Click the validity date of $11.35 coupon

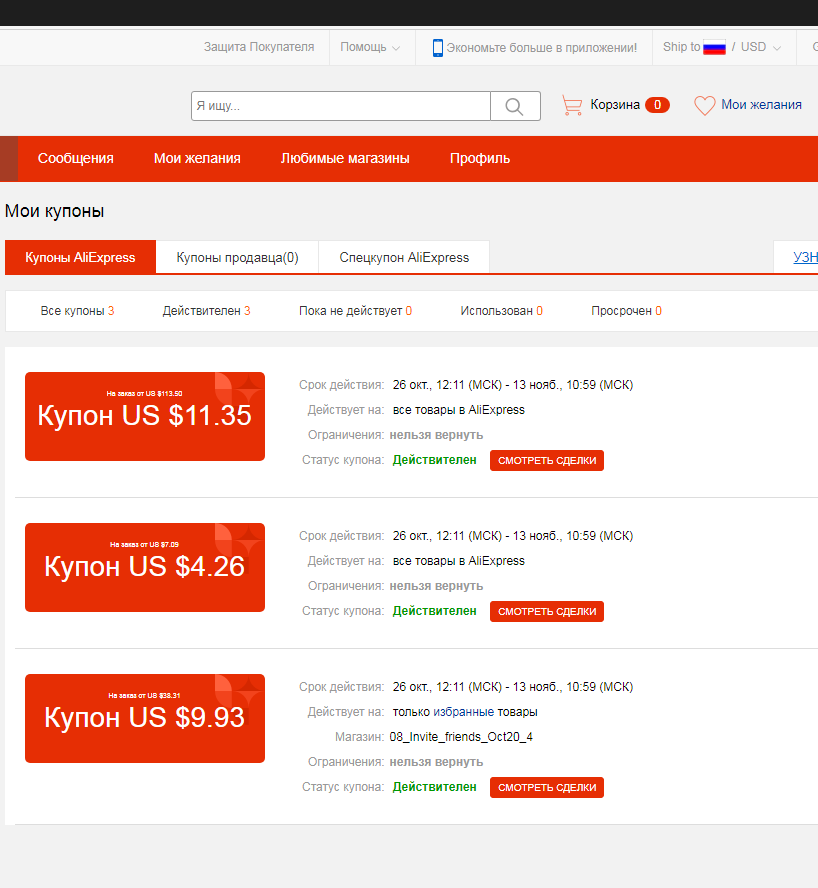[513, 385]
